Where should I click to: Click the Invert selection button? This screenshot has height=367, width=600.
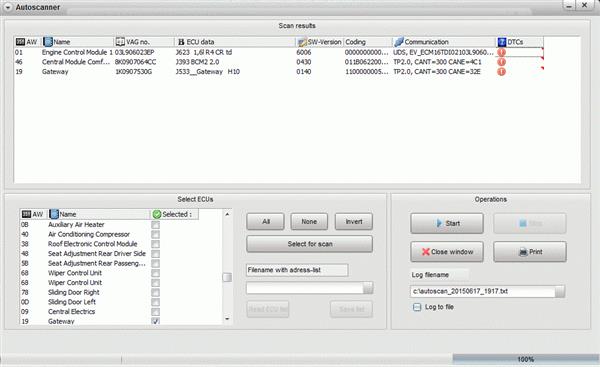click(354, 222)
